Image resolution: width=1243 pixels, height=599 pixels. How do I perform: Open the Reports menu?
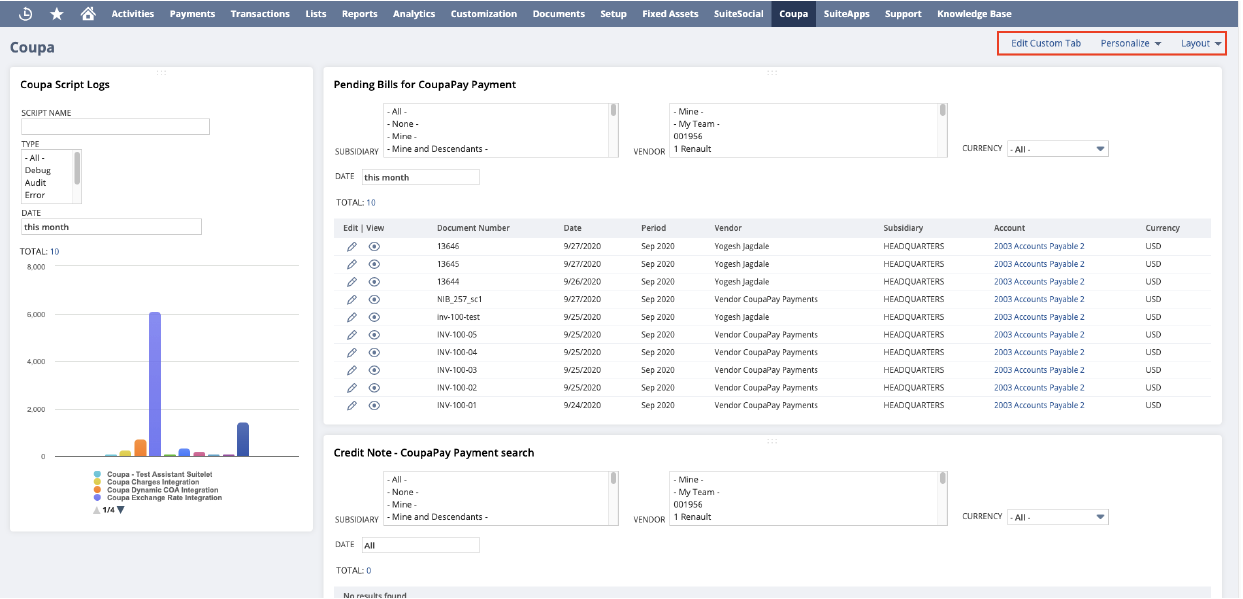(x=359, y=14)
